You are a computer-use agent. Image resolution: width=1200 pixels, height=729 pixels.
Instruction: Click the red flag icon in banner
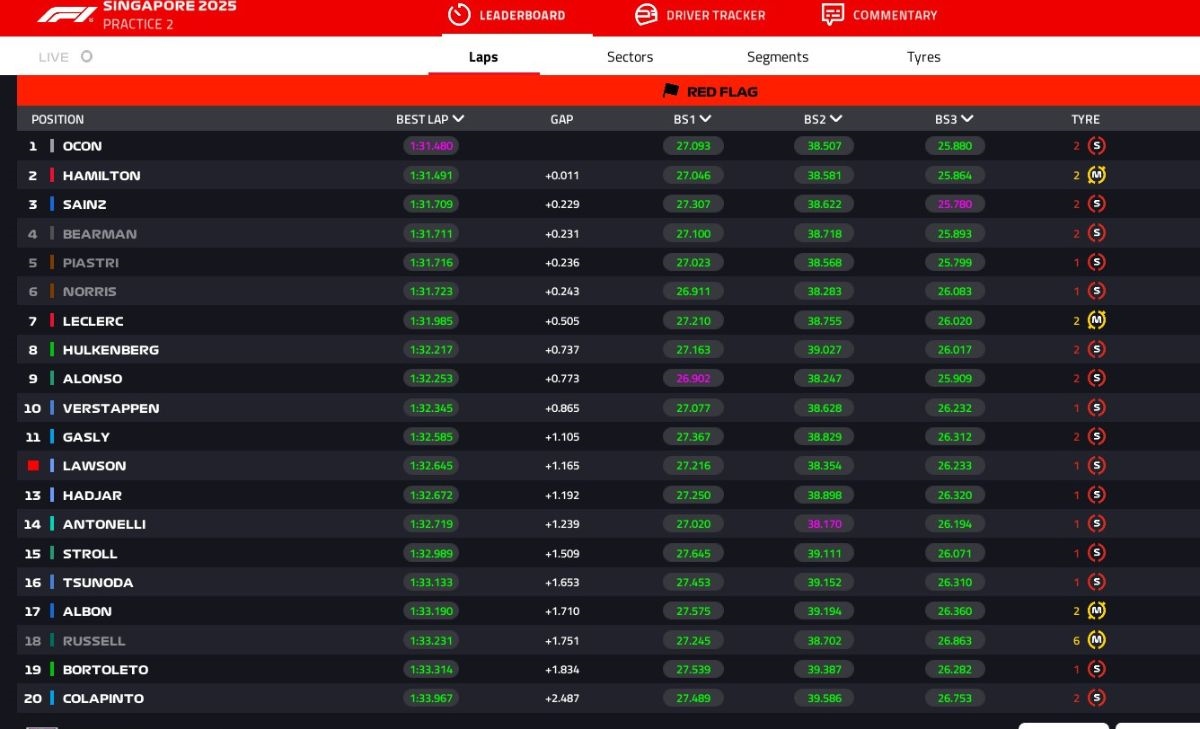pos(671,91)
